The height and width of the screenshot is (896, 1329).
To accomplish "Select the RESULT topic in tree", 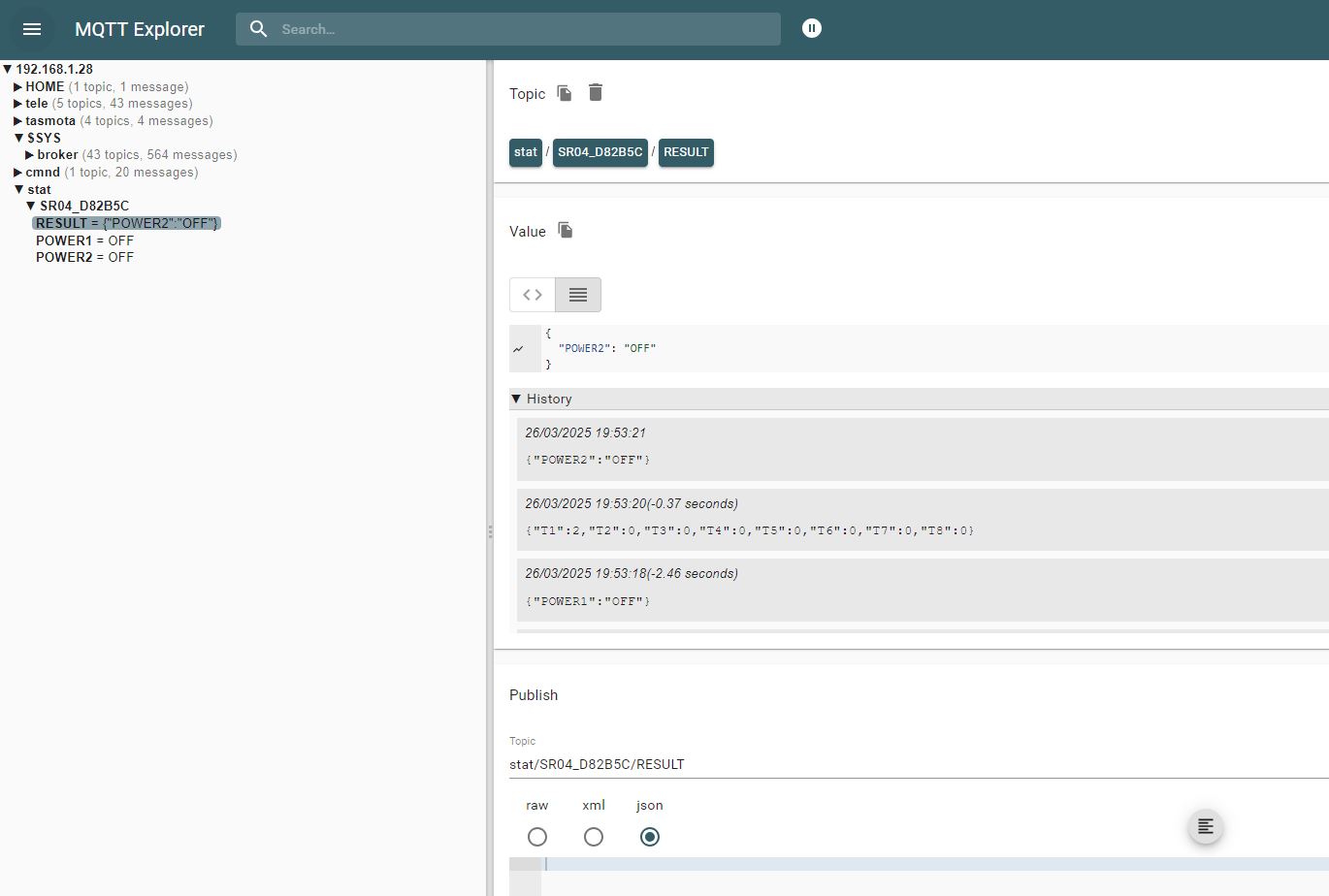I will [x=127, y=223].
